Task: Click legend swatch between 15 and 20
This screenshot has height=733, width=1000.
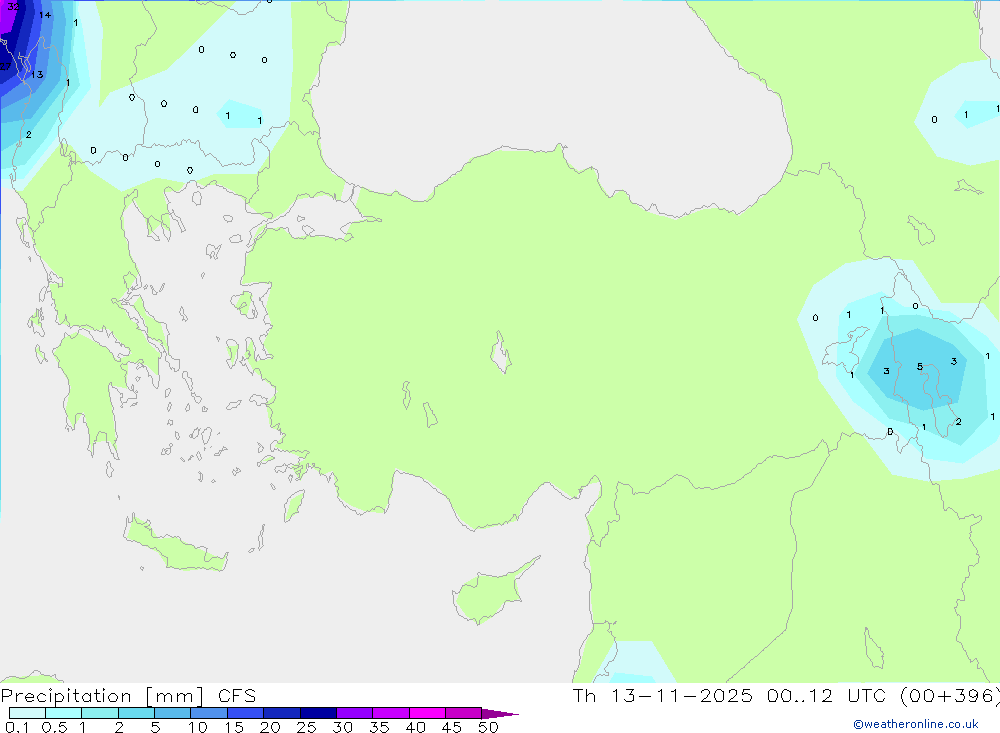Action: coord(246,713)
